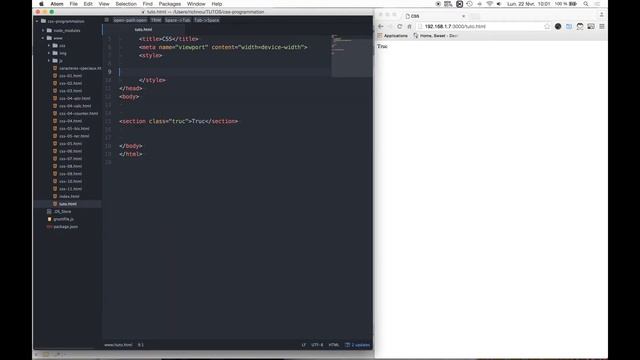The width and height of the screenshot is (640, 360).
Task: Collapse the www folder
Action: 43,38
